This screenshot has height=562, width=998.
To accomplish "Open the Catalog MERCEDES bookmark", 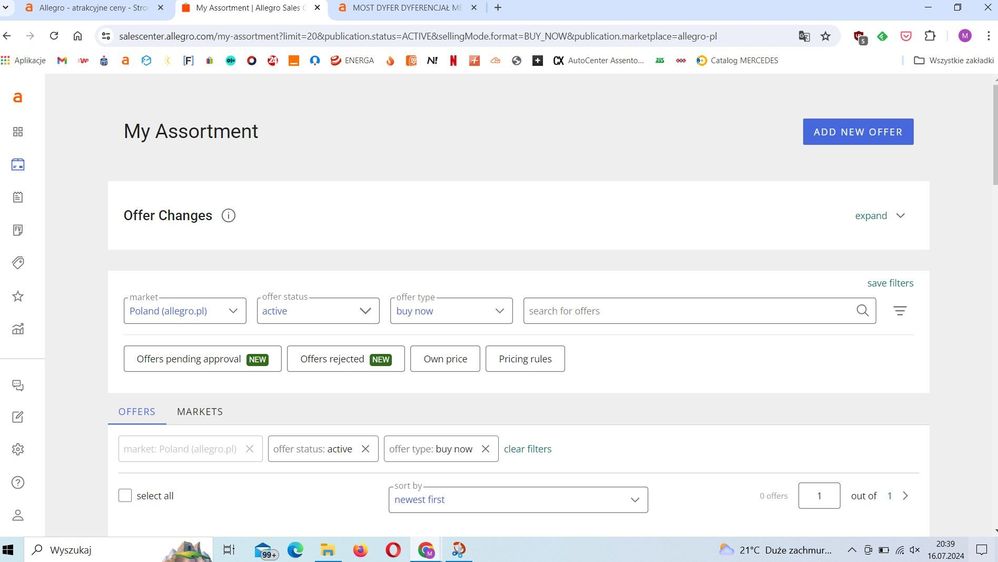I will pyautogui.click(x=737, y=60).
